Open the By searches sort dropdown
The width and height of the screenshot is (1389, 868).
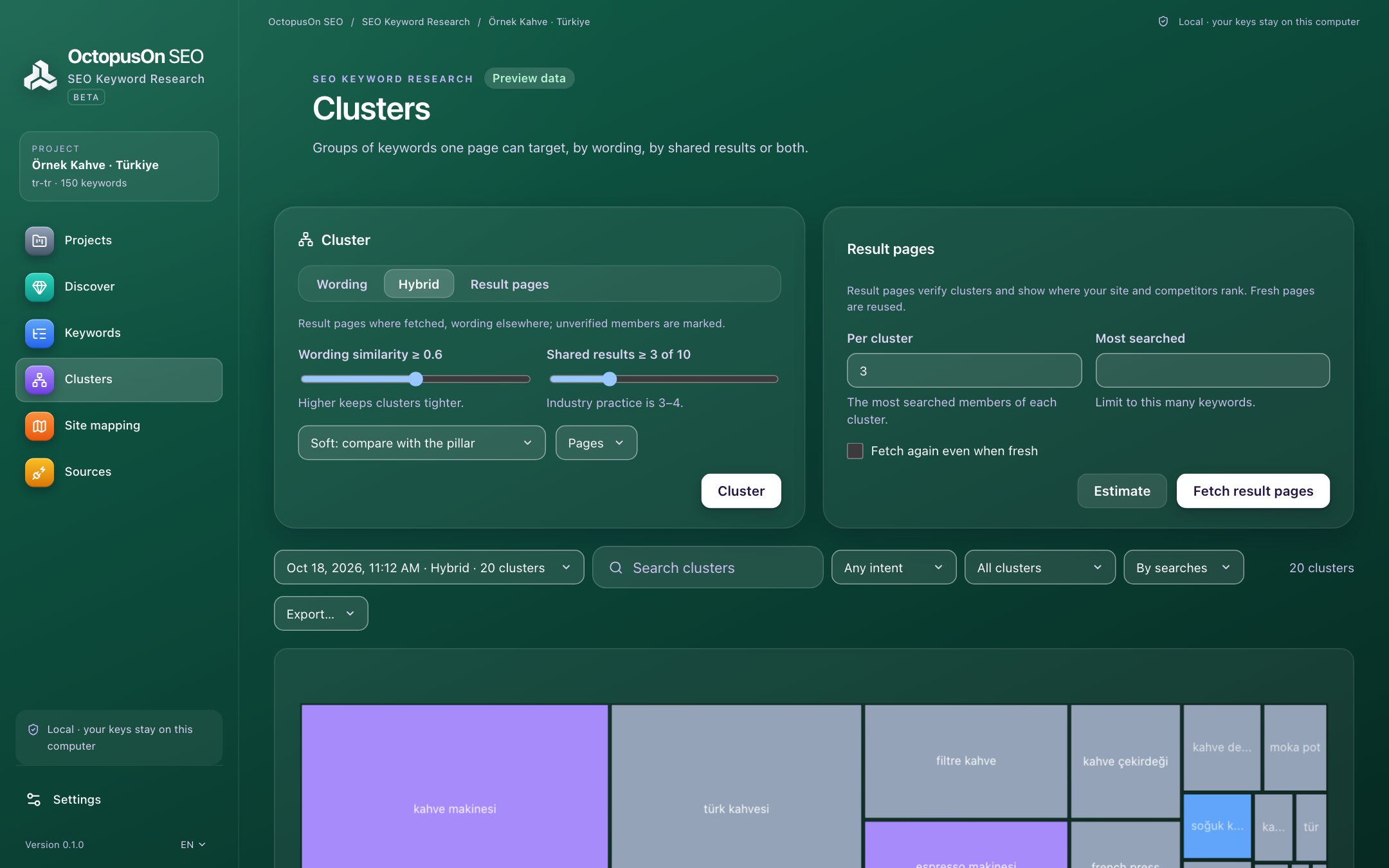coord(1183,568)
